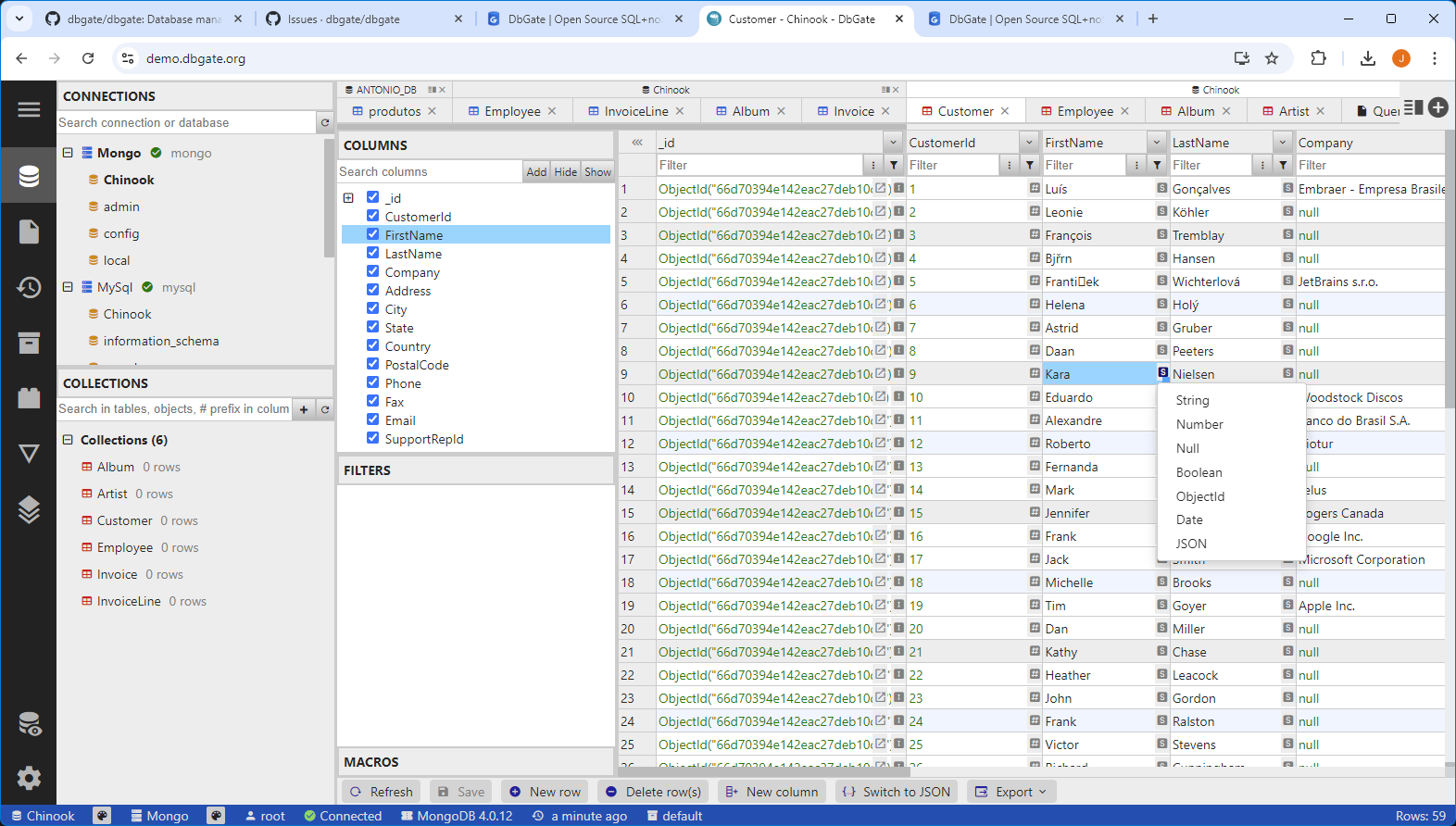1456x826 pixels.
Task: Click the palette icon after Chinook in the status bar
Action: pos(103,816)
